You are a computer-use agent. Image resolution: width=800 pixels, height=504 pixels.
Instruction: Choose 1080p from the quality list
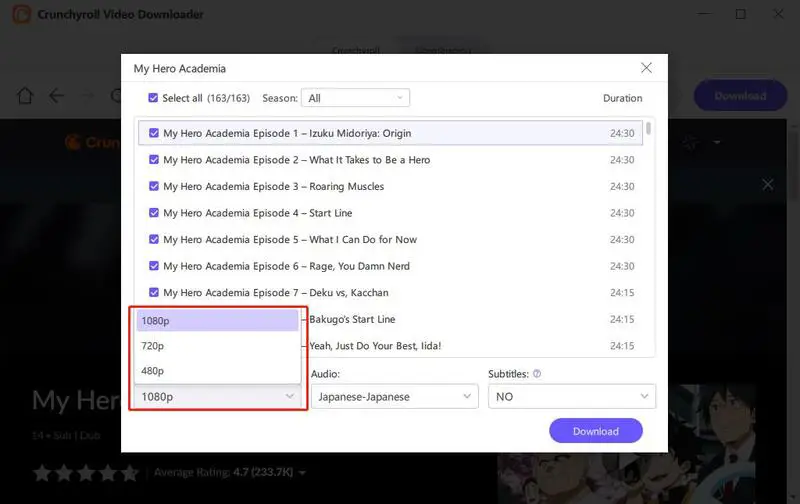(217, 321)
